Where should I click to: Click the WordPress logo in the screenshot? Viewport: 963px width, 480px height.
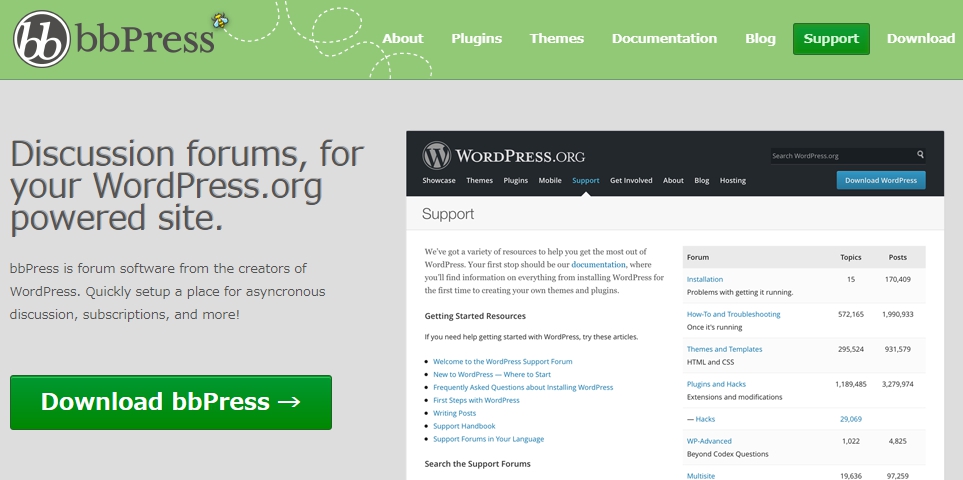pyautogui.click(x=437, y=156)
